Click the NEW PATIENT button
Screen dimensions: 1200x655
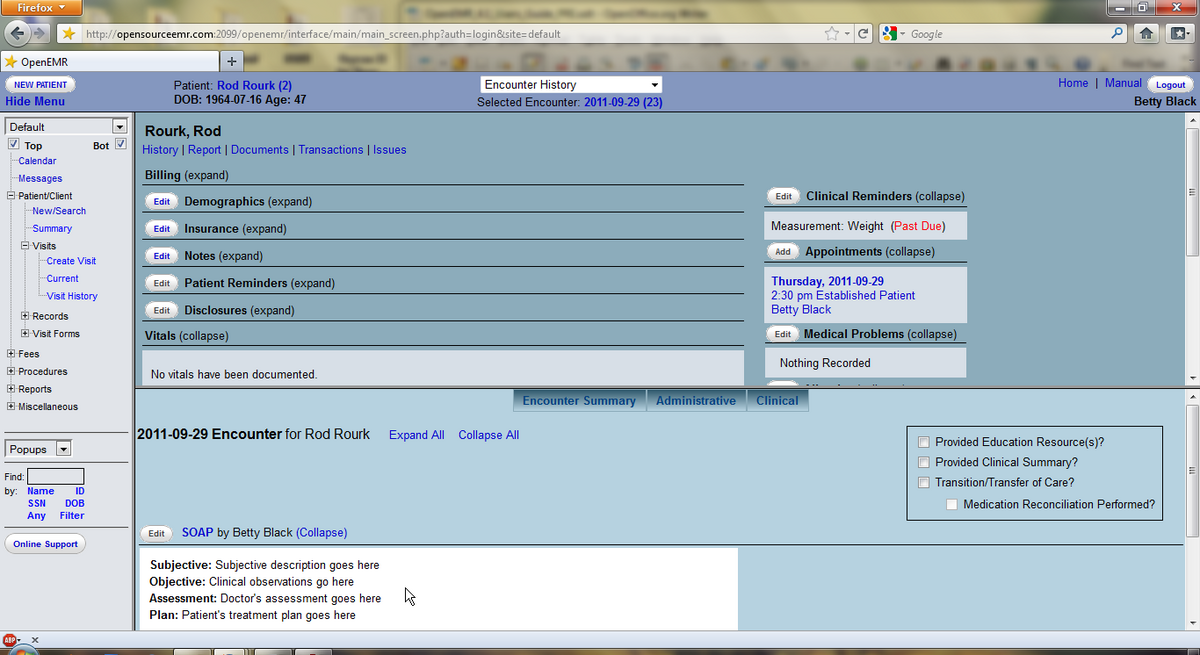point(40,85)
